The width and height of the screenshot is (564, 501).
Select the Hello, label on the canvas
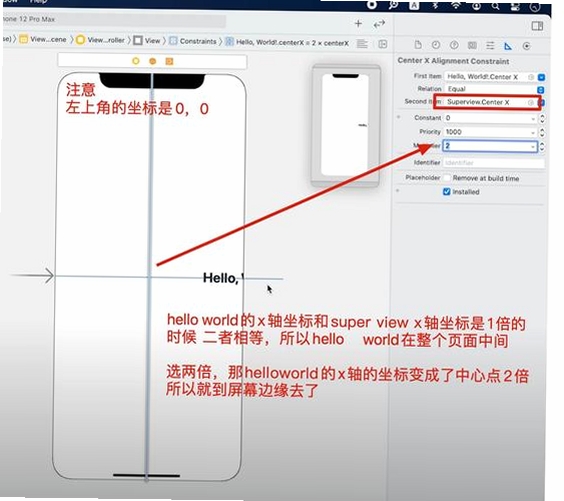pyautogui.click(x=223, y=278)
